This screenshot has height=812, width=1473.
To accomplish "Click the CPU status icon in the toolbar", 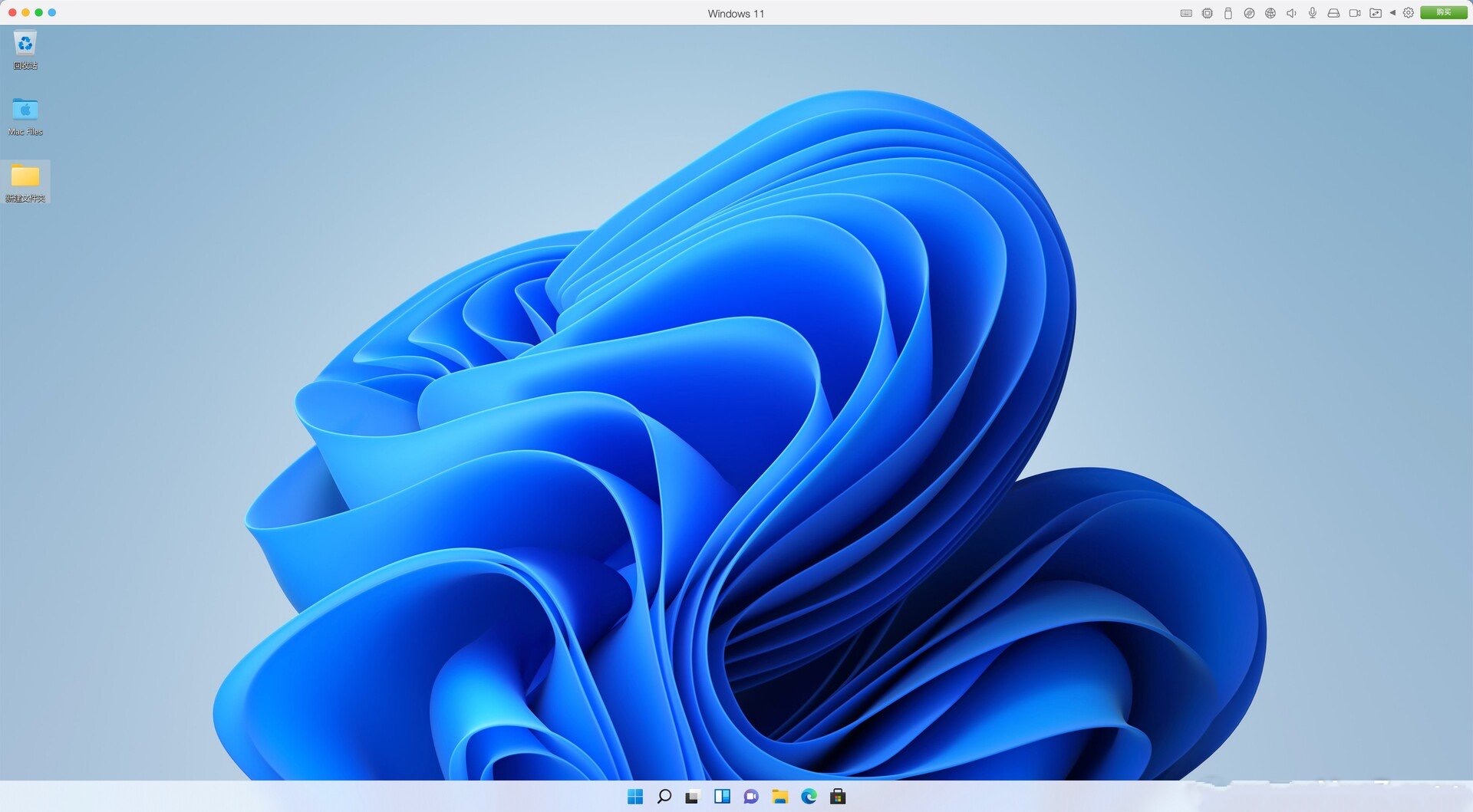I will pos(1206,13).
